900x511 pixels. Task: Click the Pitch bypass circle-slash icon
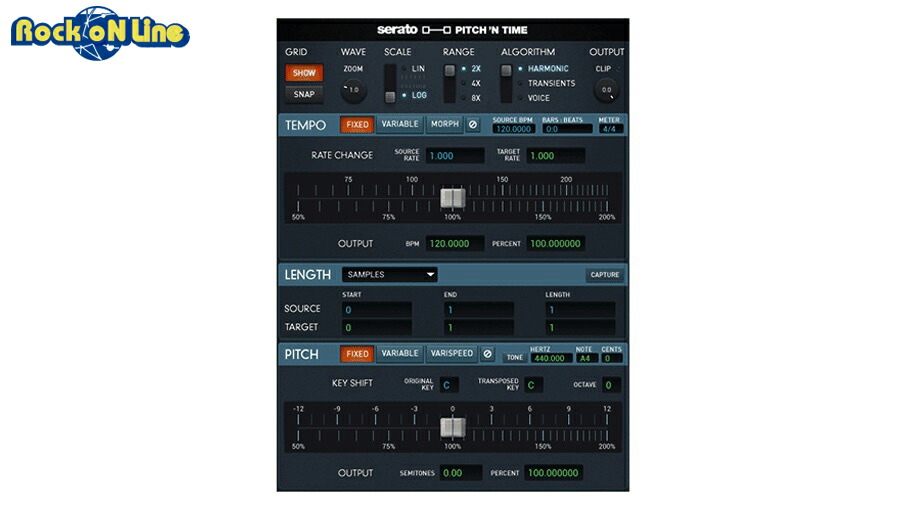[x=487, y=354]
